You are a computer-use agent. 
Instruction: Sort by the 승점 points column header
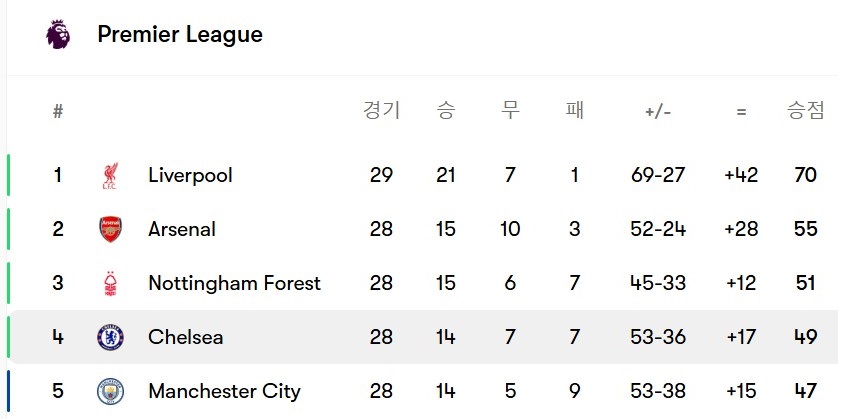[x=805, y=111]
